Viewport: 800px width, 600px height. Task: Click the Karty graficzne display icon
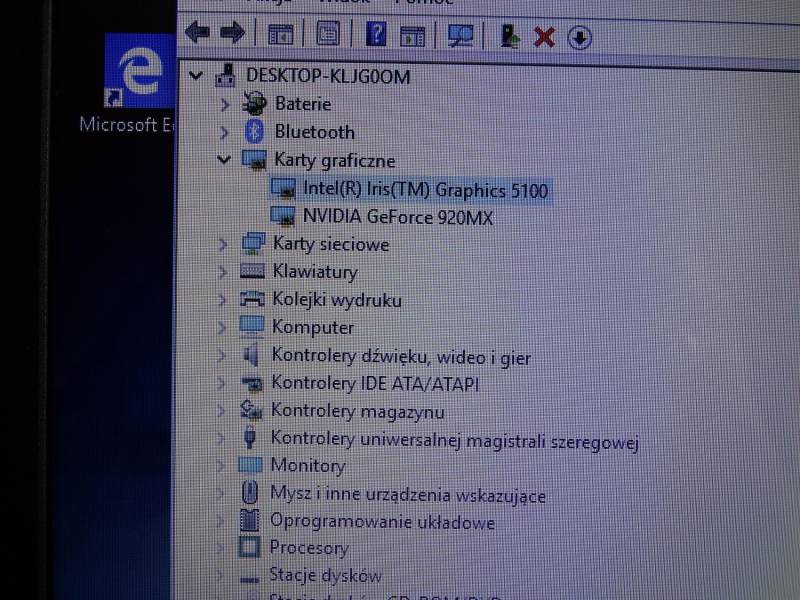click(254, 160)
